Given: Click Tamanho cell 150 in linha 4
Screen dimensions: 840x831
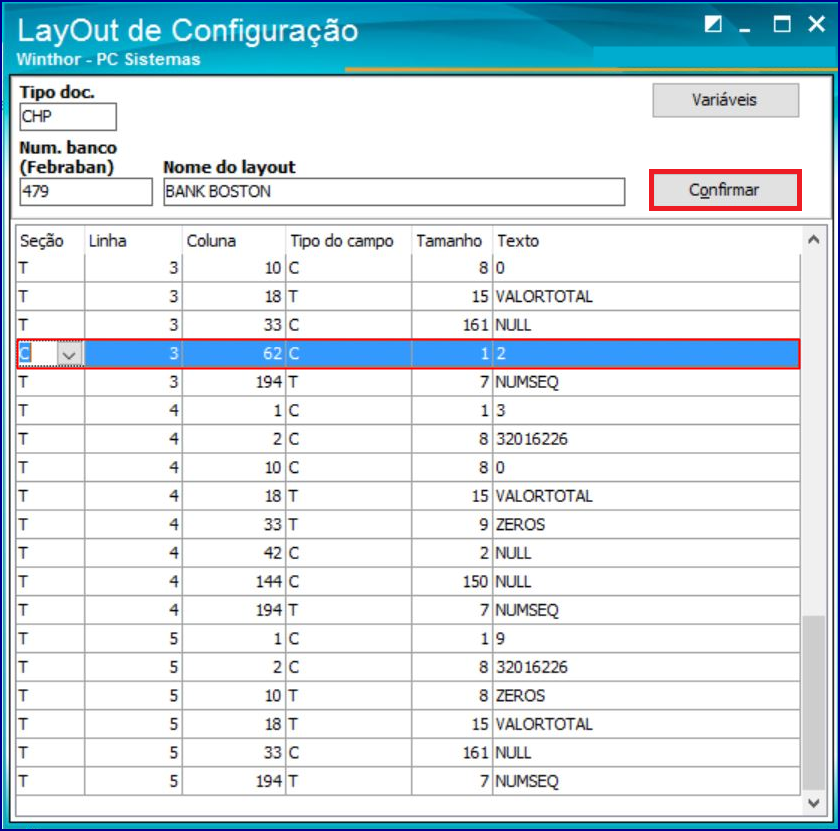Looking at the screenshot, I should click(x=452, y=582).
